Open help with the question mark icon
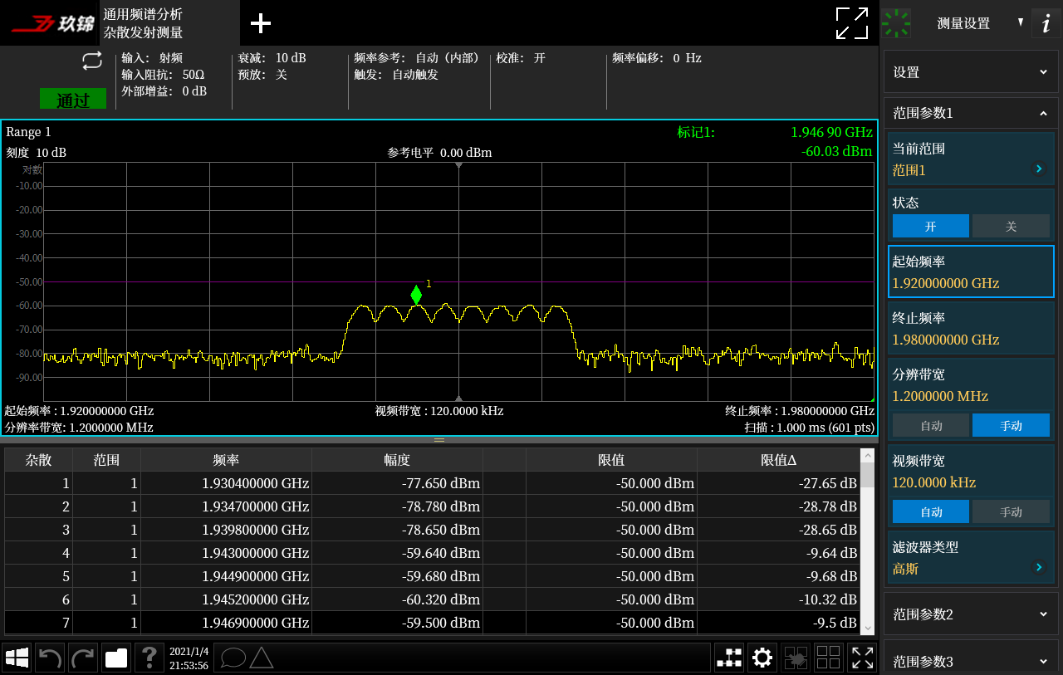 point(149,657)
